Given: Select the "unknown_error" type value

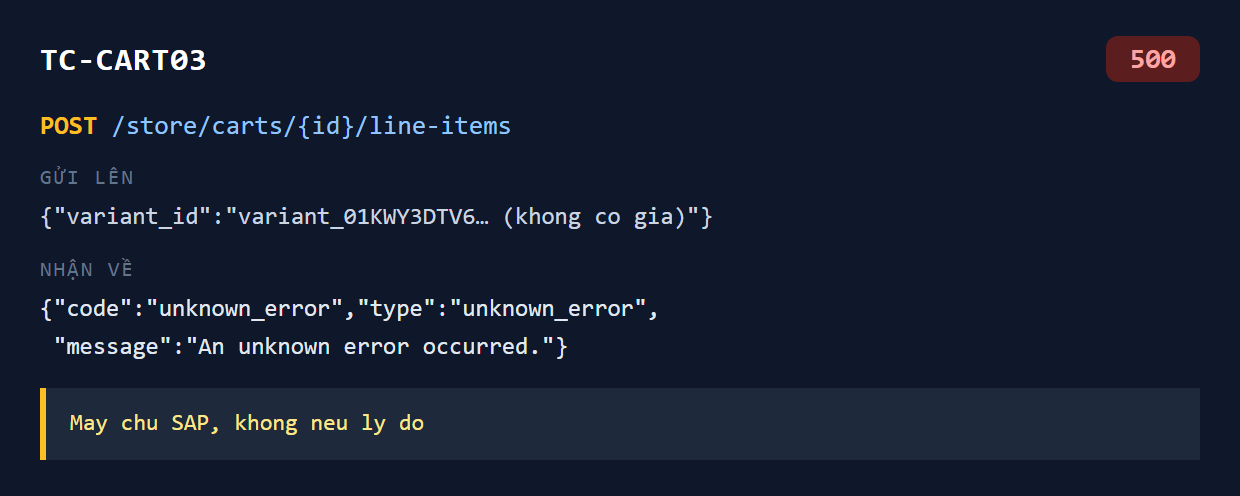Looking at the screenshot, I should point(545,309).
